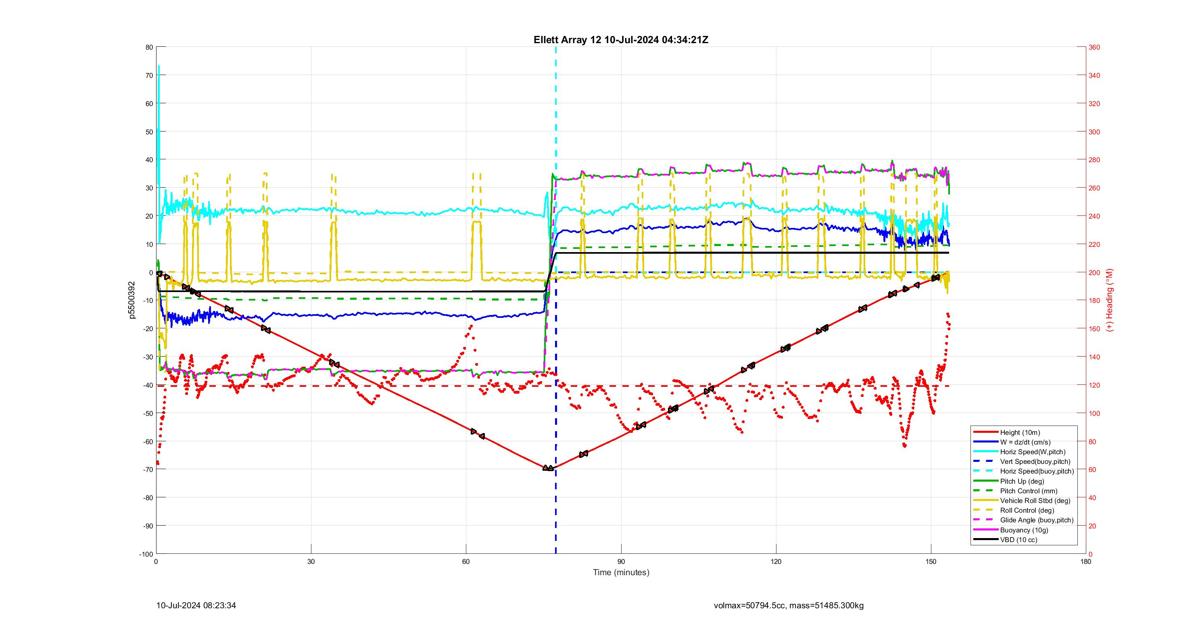The width and height of the screenshot is (1200, 622).
Task: Click 'Horiz Speed(buoy,pitch)' legend entry
Action: [1038, 469]
